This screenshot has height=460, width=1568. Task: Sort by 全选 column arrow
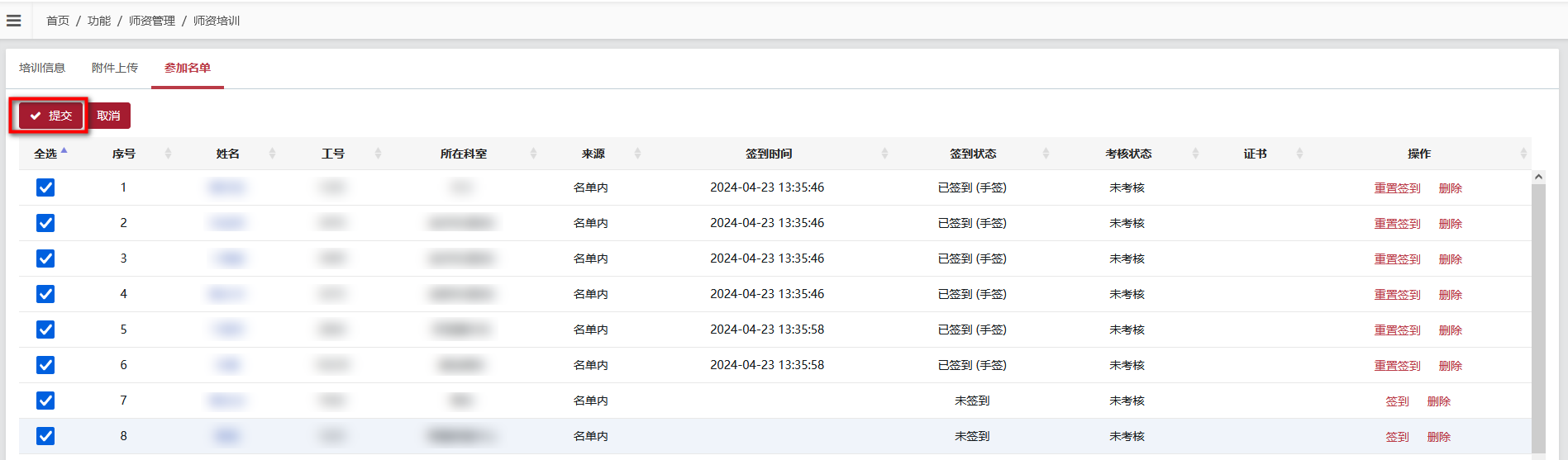point(64,150)
